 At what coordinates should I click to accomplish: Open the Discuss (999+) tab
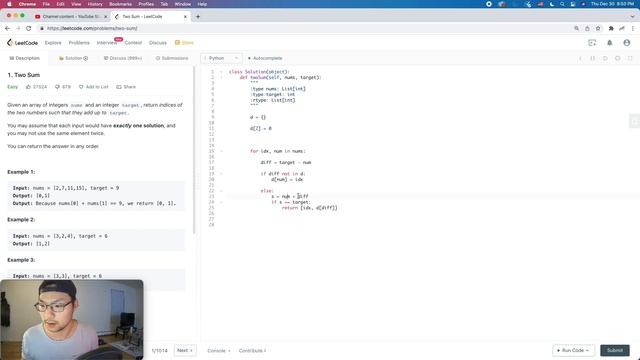coord(123,58)
